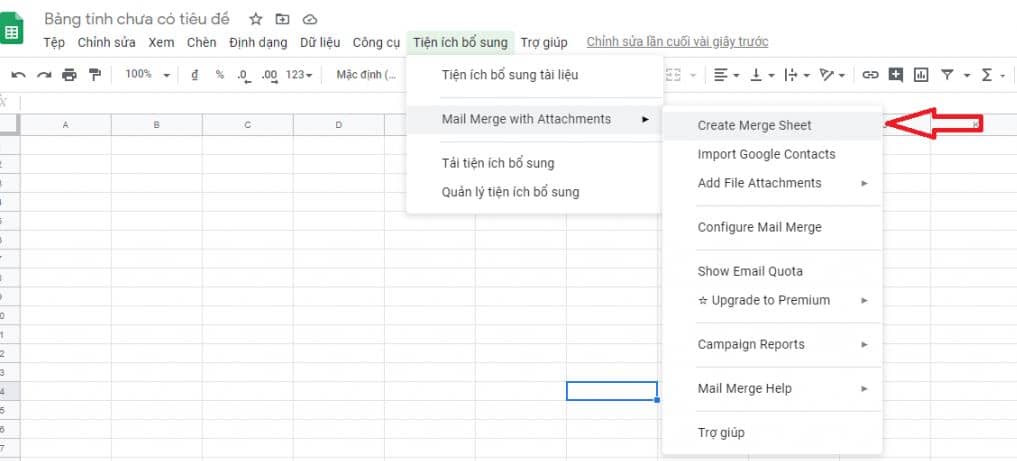This screenshot has width=1017, height=461.
Task: Click the text rotation icon
Action: [826, 75]
